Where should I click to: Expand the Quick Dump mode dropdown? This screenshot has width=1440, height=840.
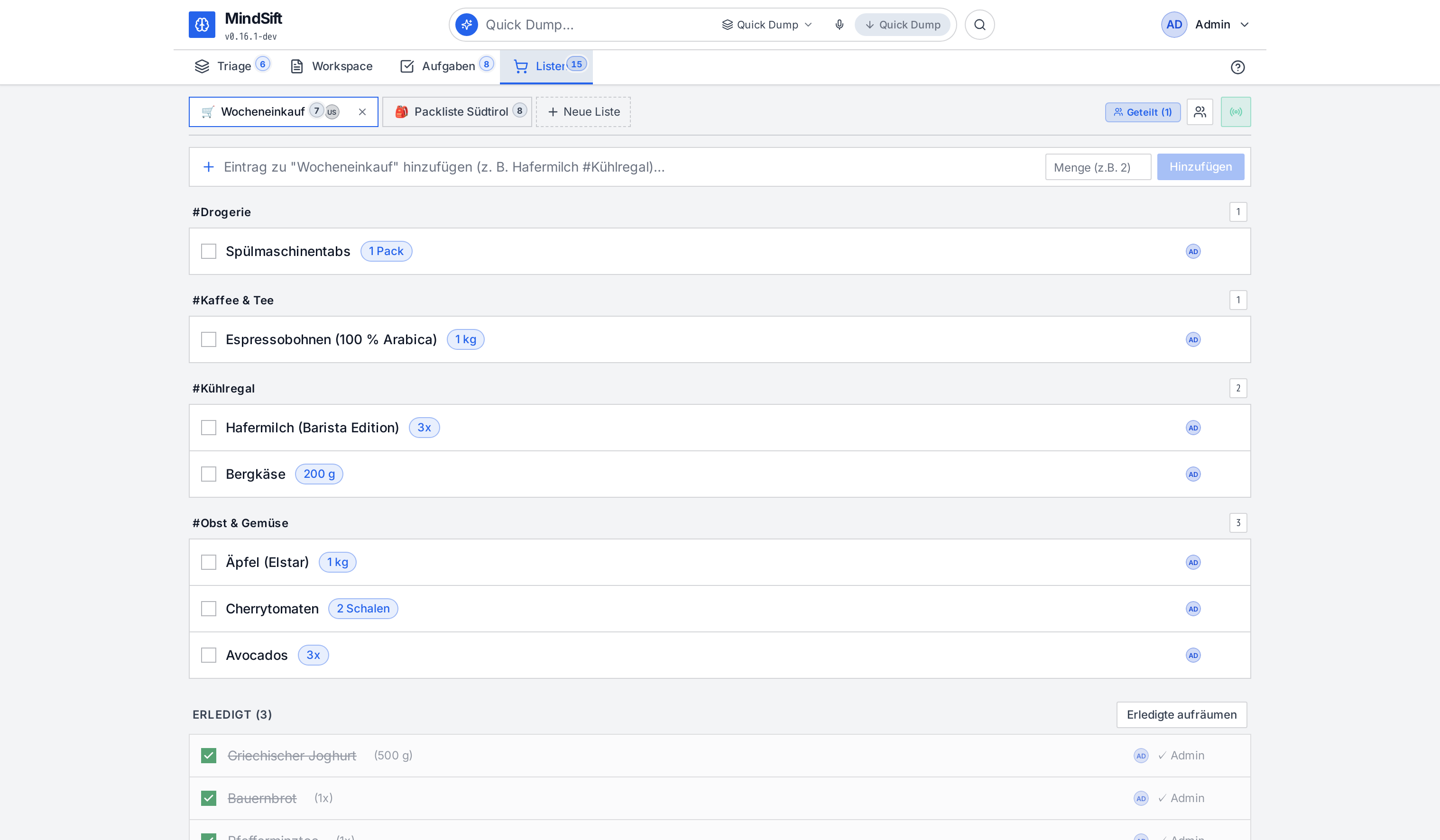click(767, 25)
